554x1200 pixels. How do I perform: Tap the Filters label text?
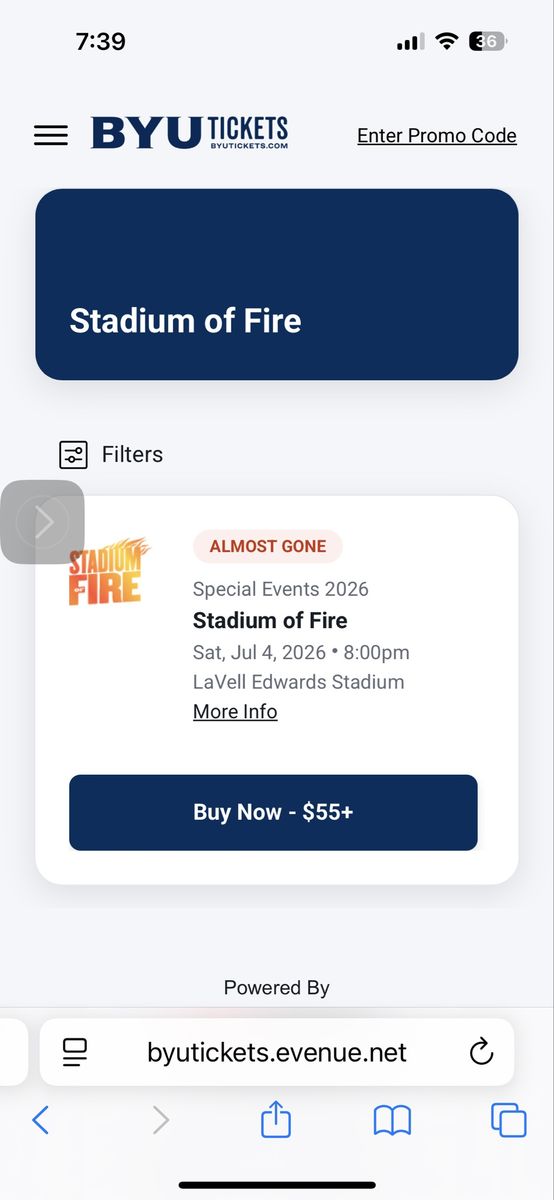pos(132,454)
